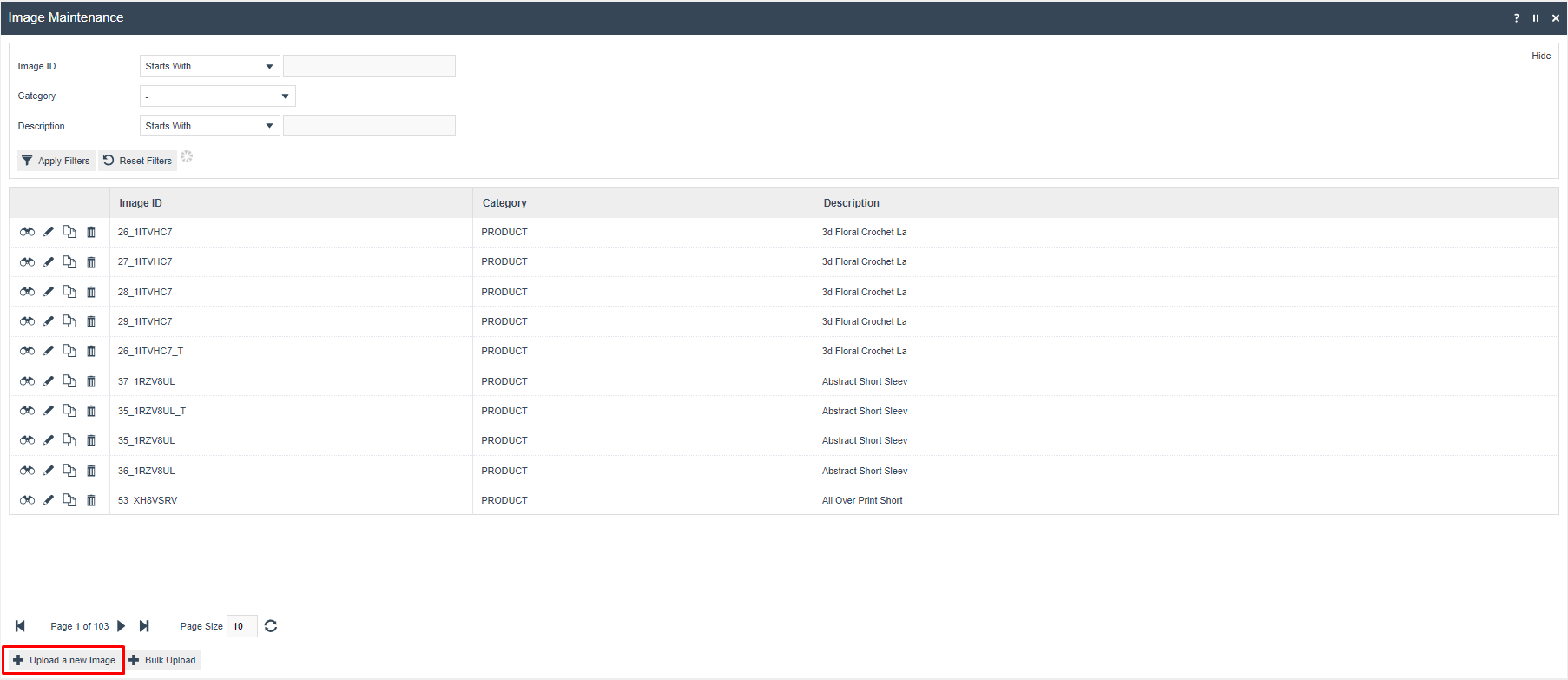1568x680 pixels.
Task: Open Description match type dropdown
Action: tap(209, 126)
